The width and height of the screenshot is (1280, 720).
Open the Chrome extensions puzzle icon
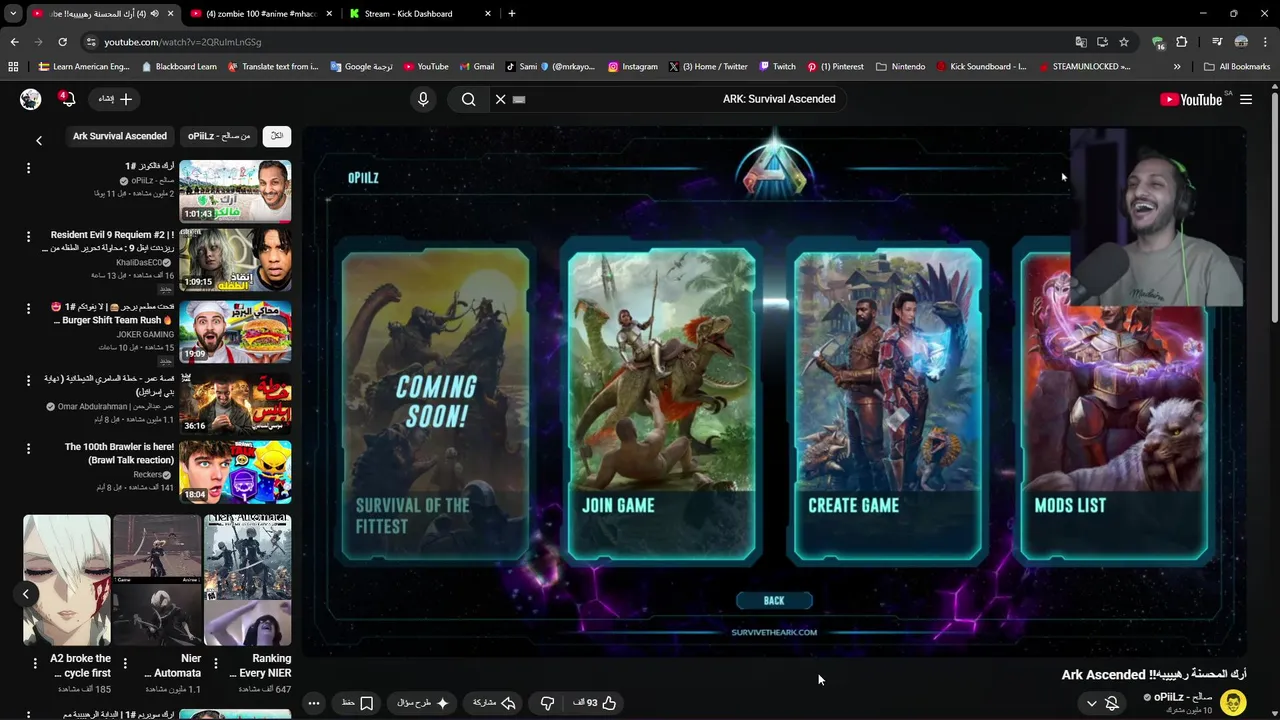pyautogui.click(x=1181, y=42)
